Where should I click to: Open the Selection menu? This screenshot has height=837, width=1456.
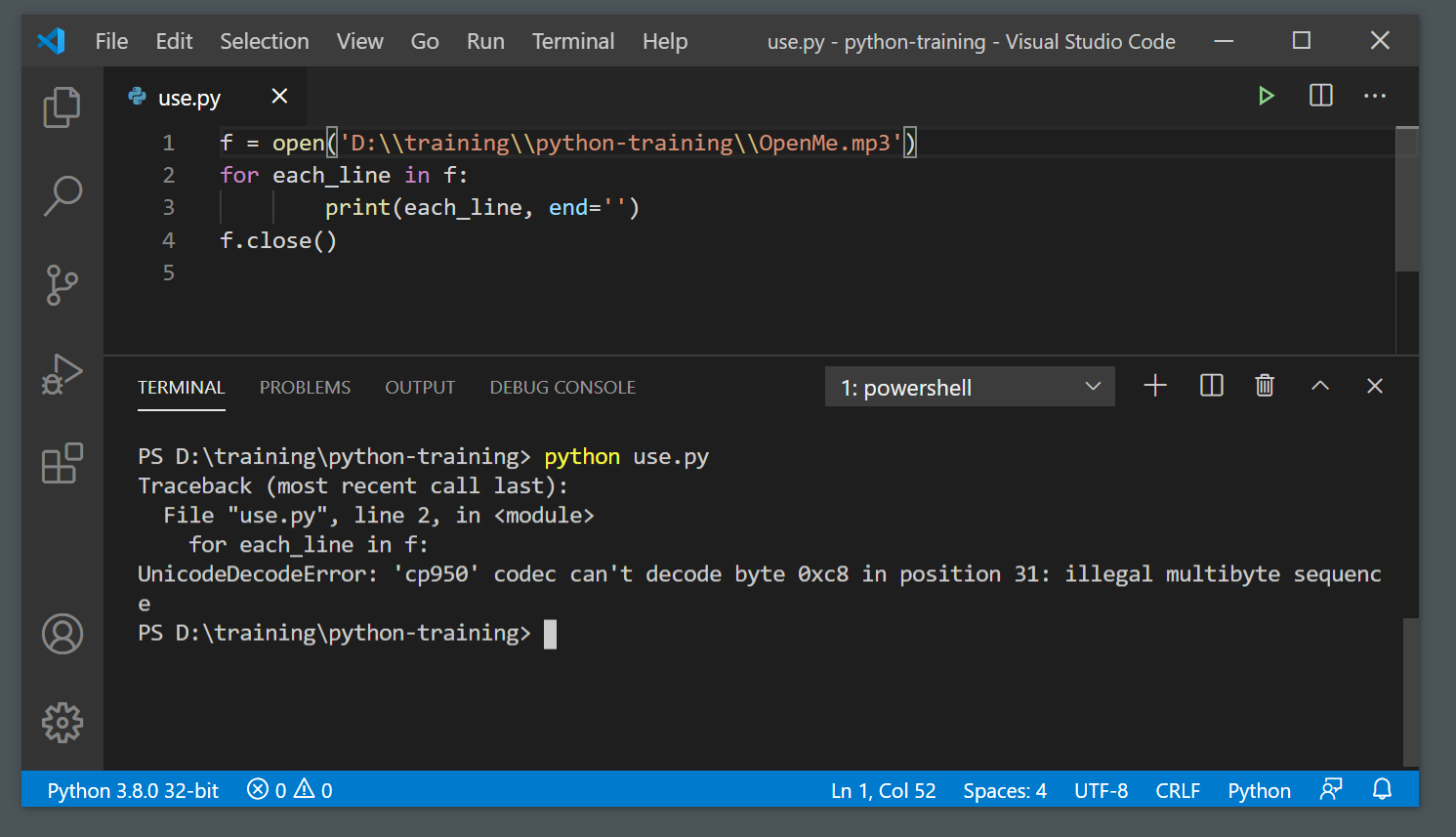point(265,41)
